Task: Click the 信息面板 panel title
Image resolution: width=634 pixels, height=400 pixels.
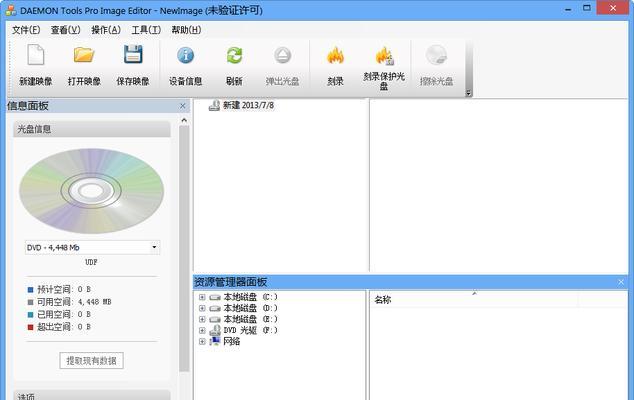Action: tap(28, 106)
